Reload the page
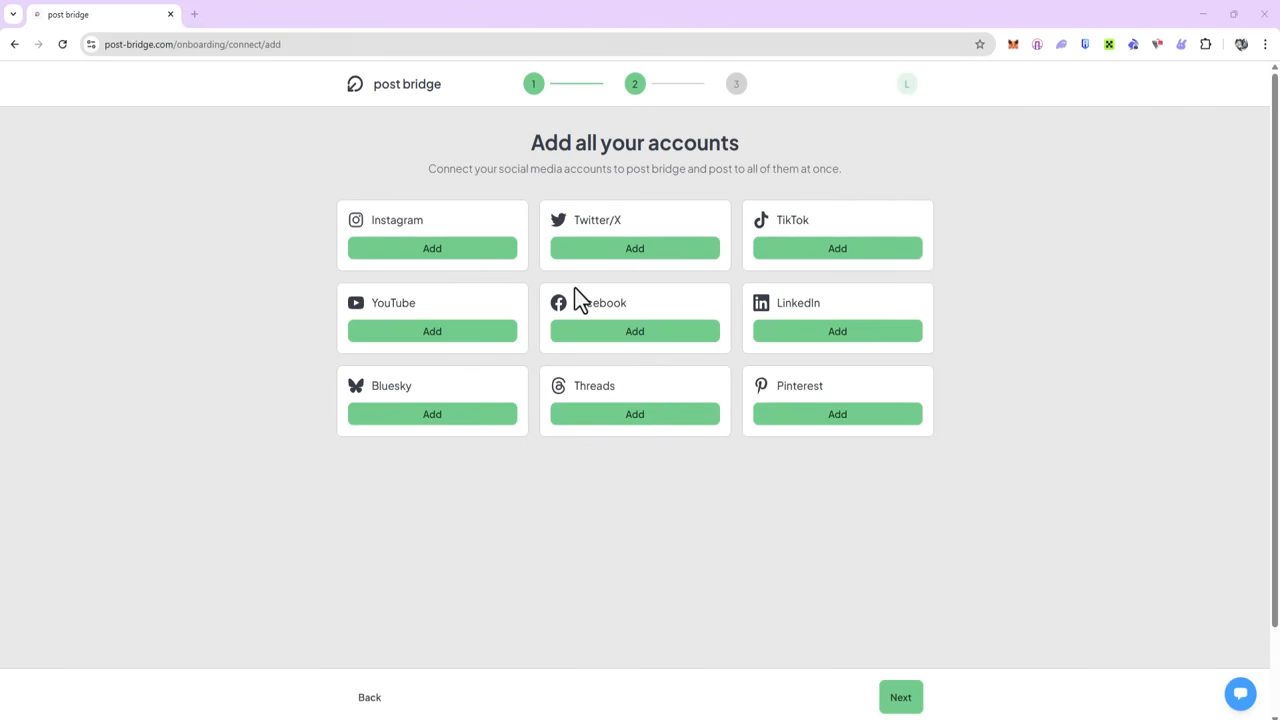 (x=62, y=44)
